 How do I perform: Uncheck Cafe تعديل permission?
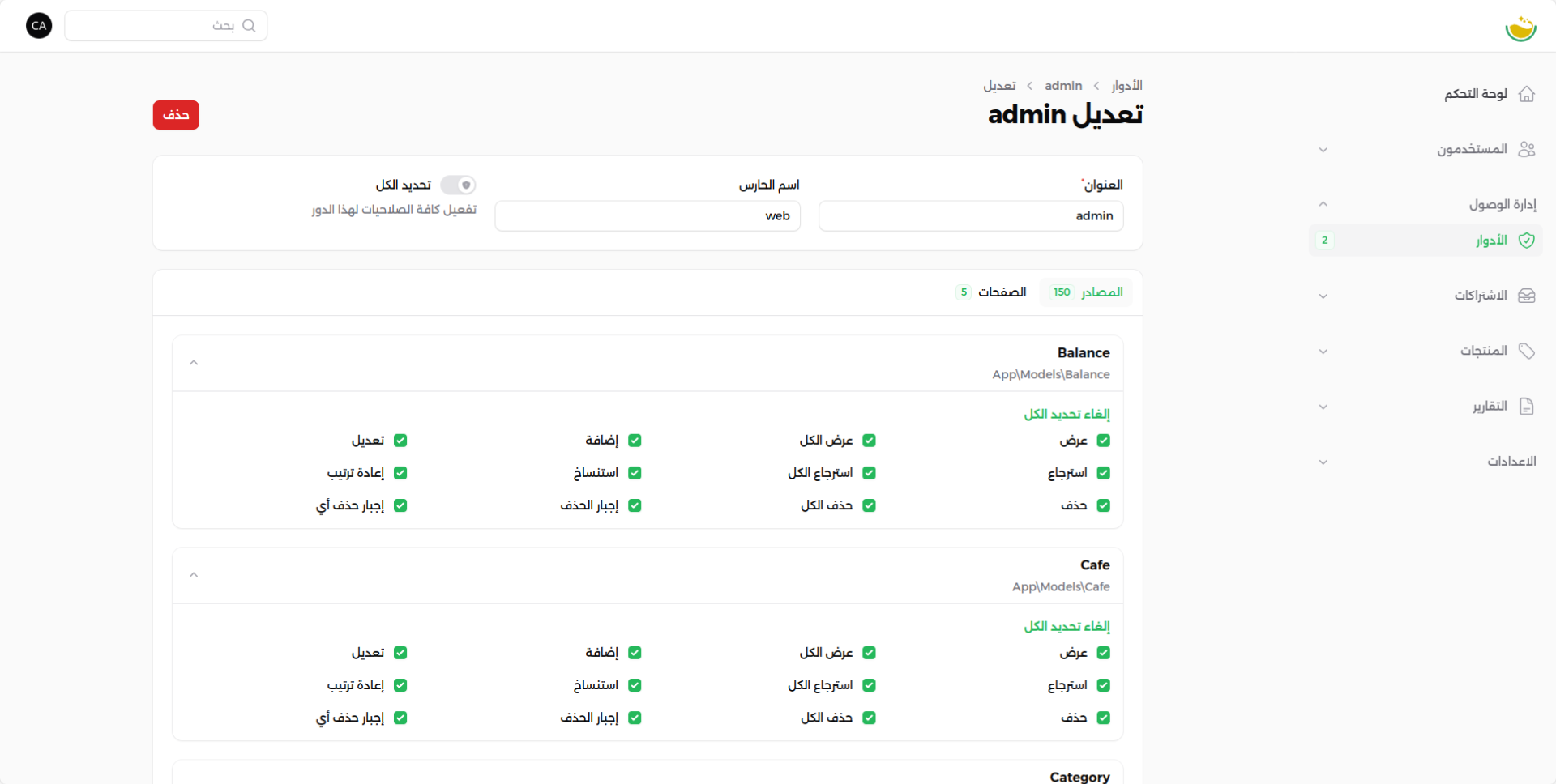400,653
